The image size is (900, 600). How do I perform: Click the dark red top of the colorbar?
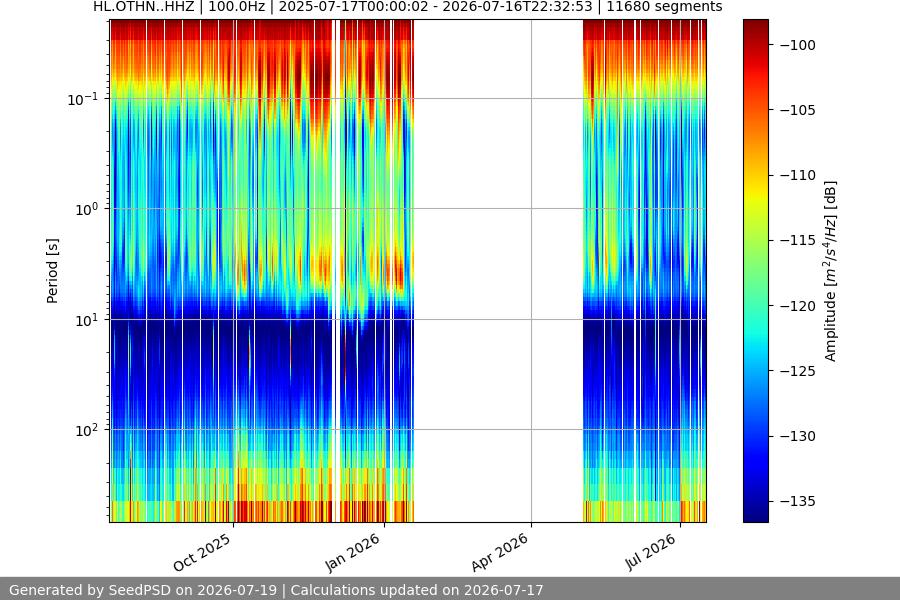tap(755, 28)
